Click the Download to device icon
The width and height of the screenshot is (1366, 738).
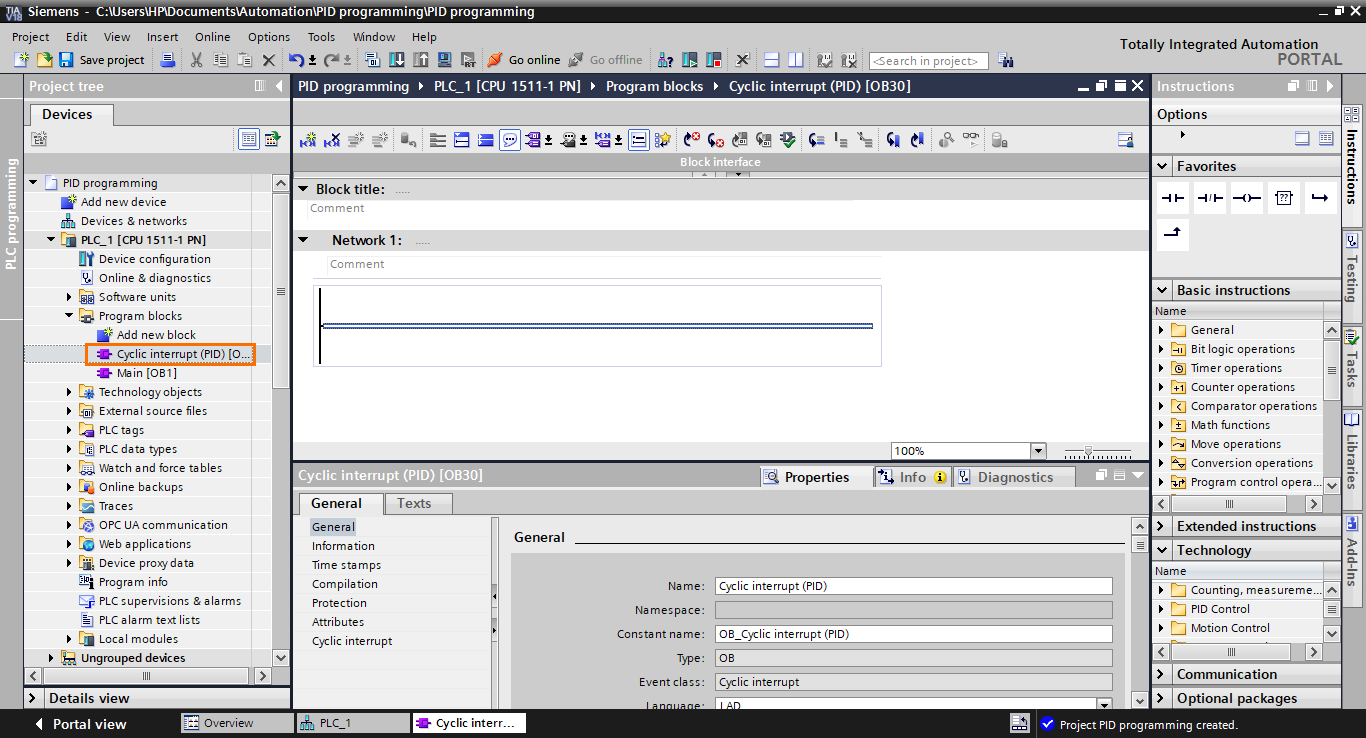coord(397,59)
